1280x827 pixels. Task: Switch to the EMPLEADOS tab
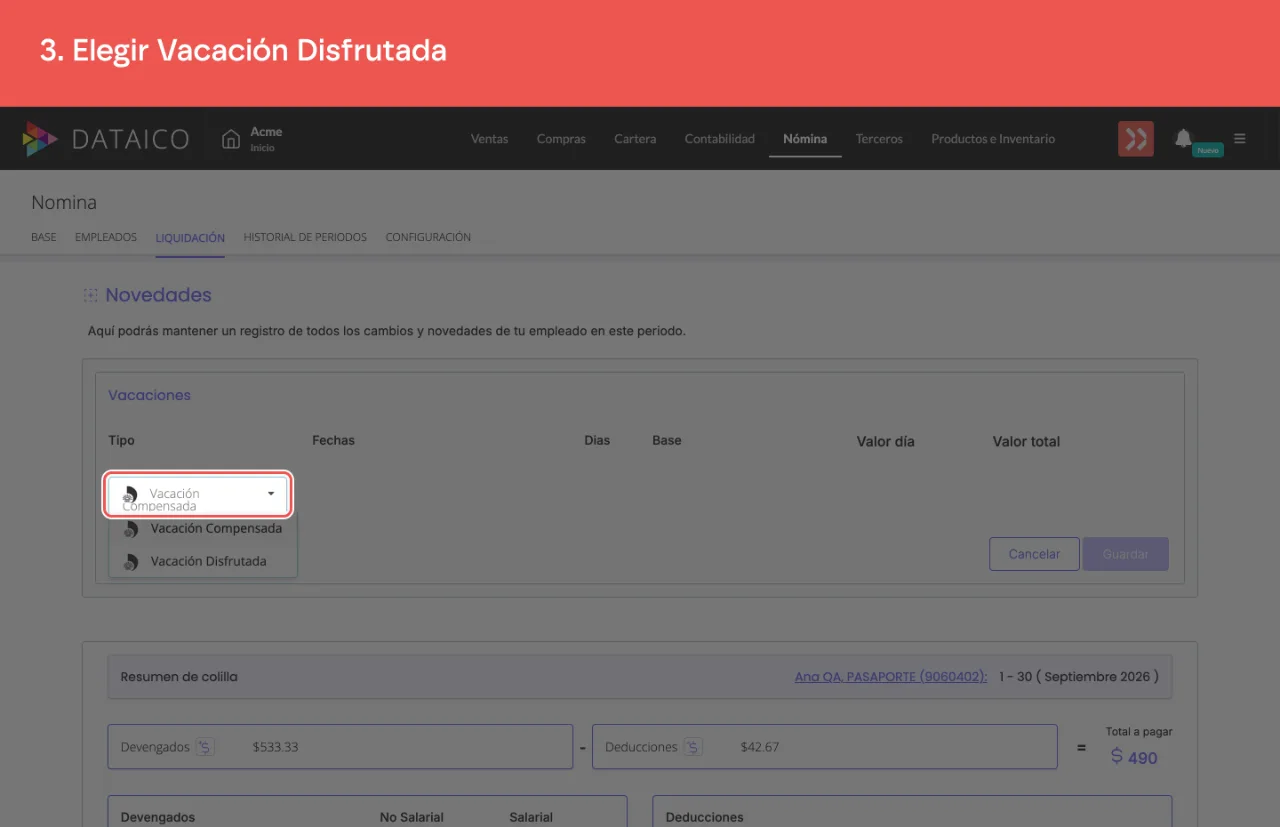(106, 238)
